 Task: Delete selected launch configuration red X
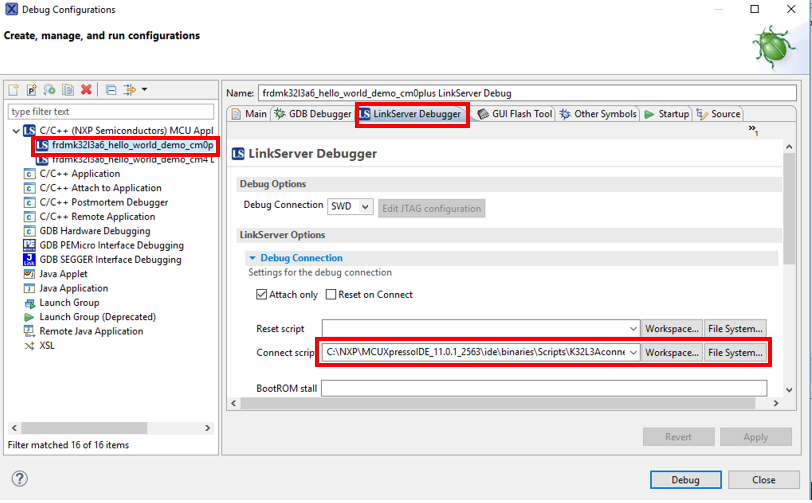86,90
